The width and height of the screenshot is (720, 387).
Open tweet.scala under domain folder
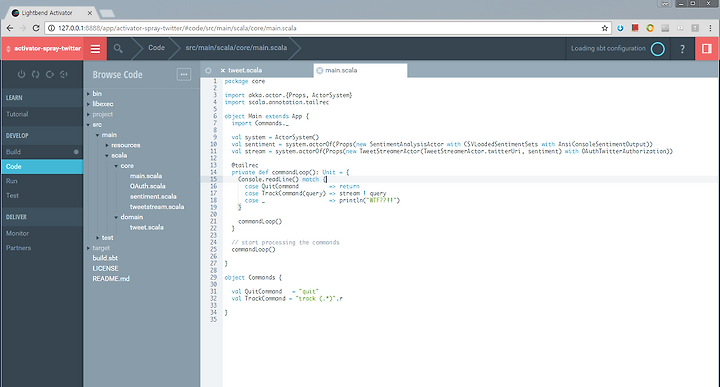146,227
